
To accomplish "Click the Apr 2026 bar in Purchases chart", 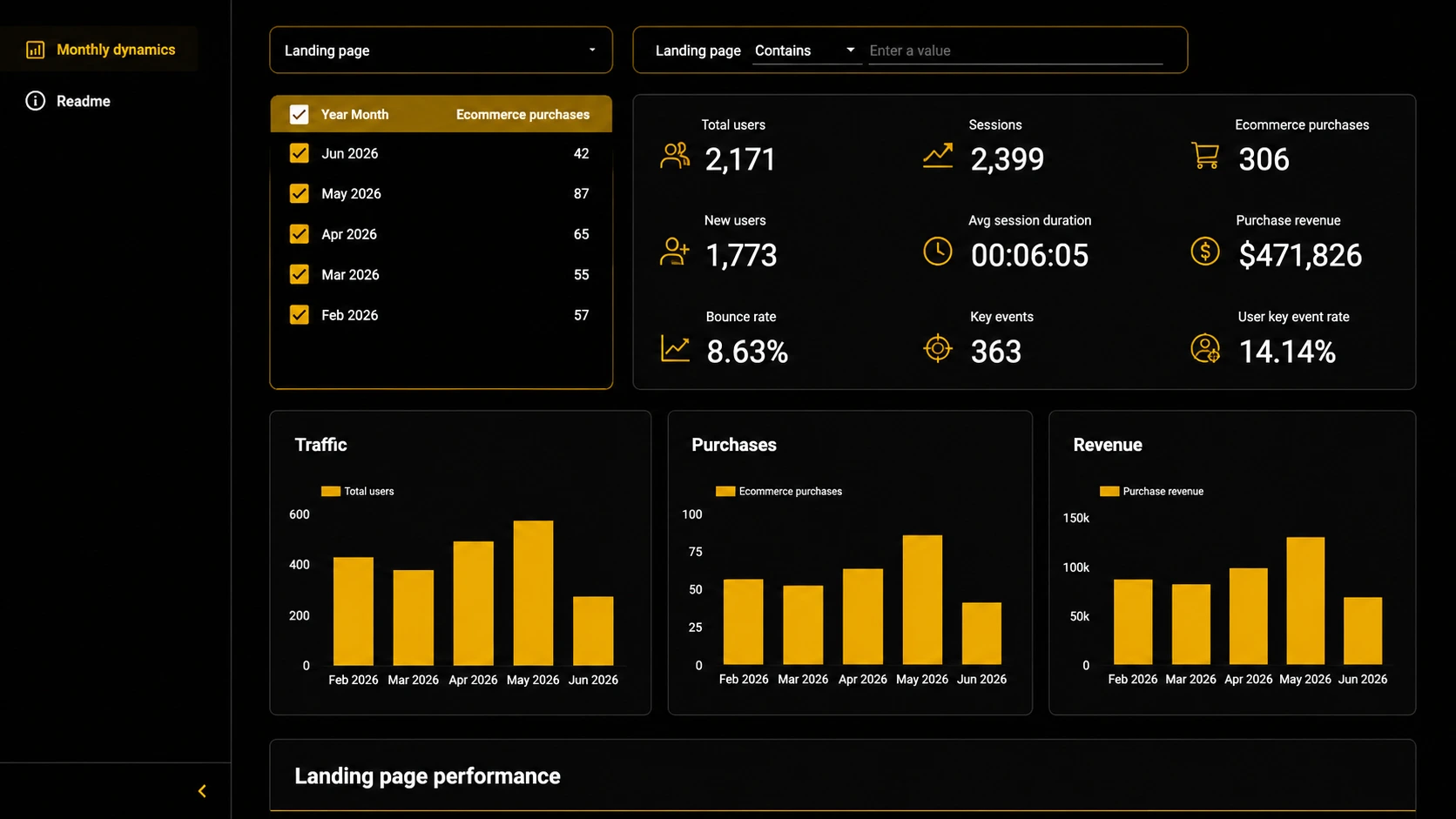I will (863, 617).
